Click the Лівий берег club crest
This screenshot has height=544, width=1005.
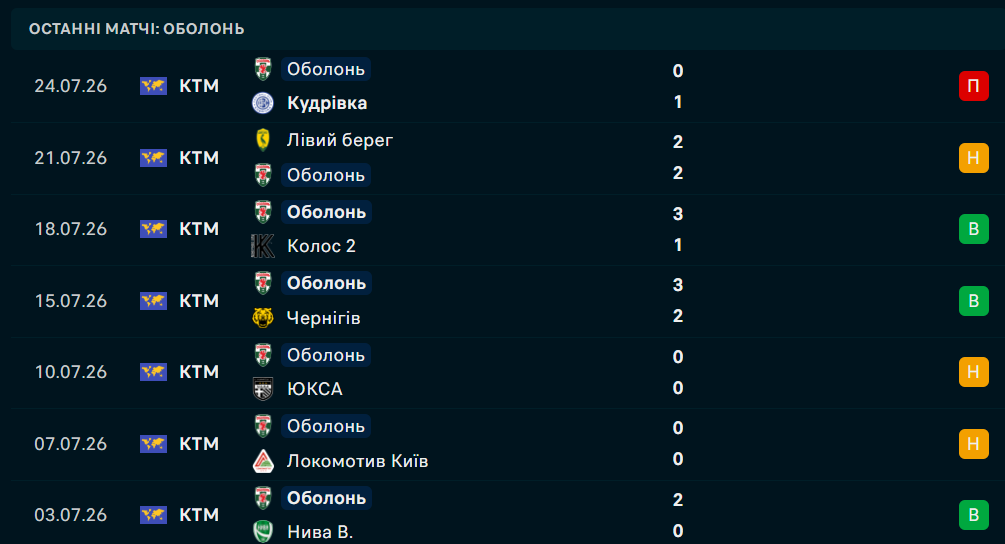(x=263, y=140)
